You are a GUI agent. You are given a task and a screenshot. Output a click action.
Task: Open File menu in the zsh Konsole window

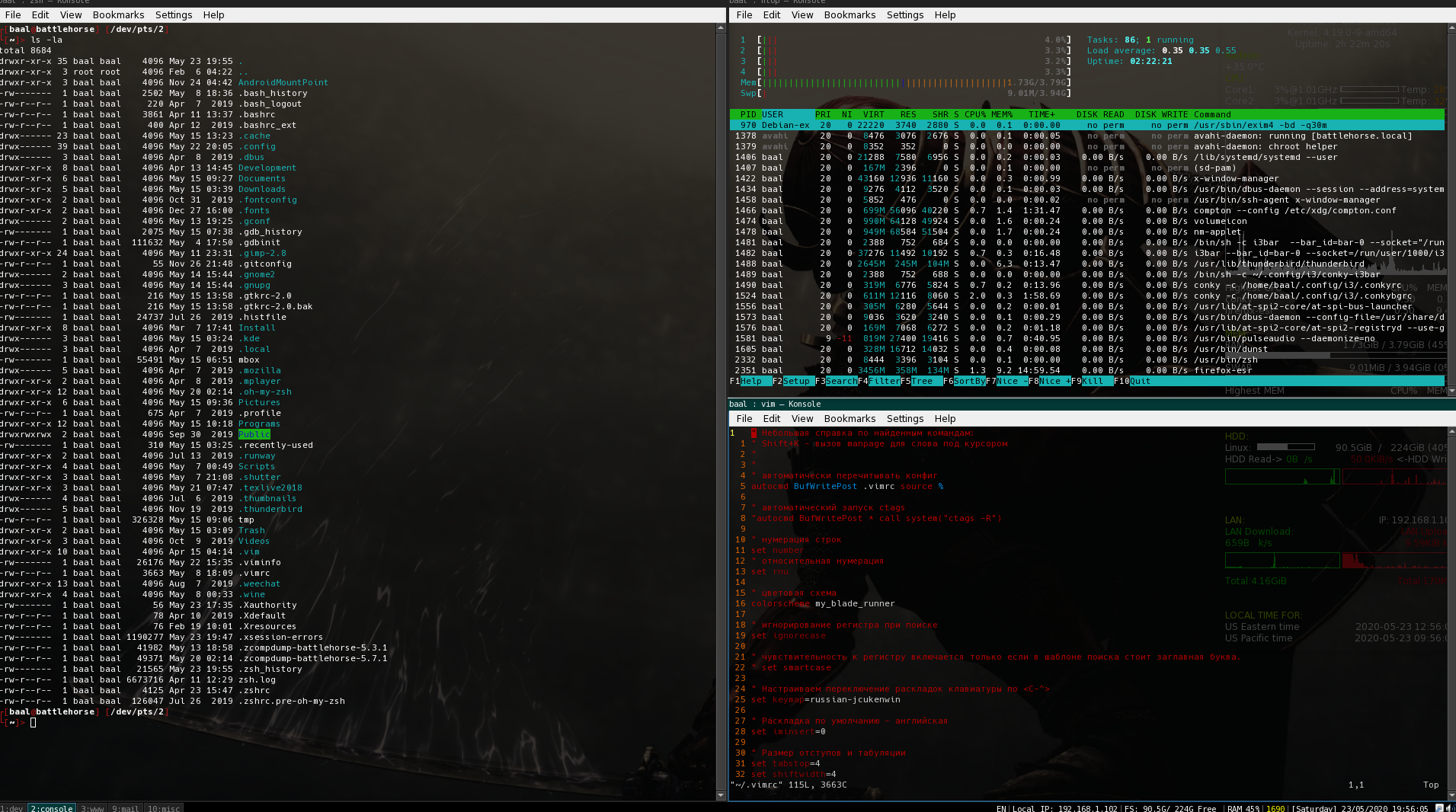[x=13, y=14]
